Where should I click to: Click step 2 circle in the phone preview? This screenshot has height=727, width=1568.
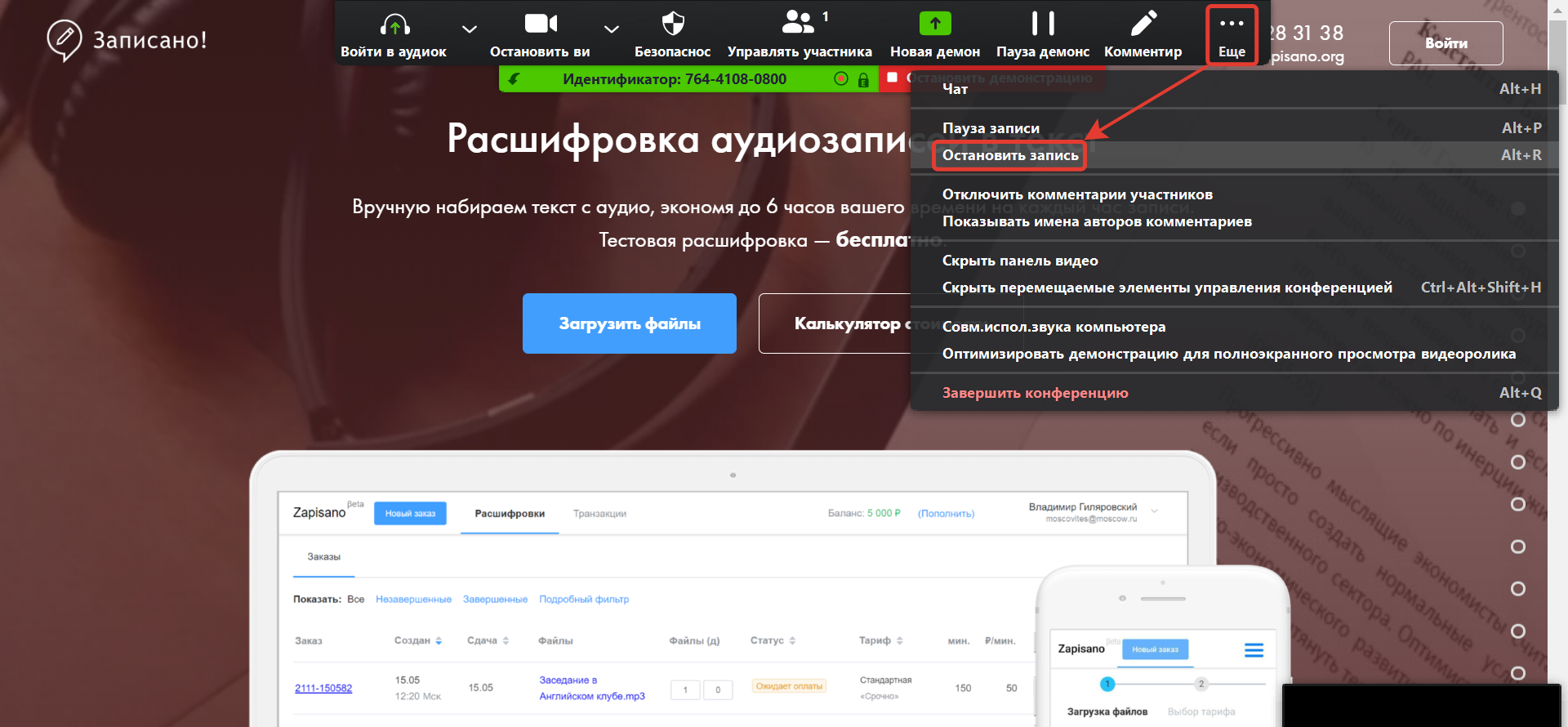pyautogui.click(x=1200, y=684)
